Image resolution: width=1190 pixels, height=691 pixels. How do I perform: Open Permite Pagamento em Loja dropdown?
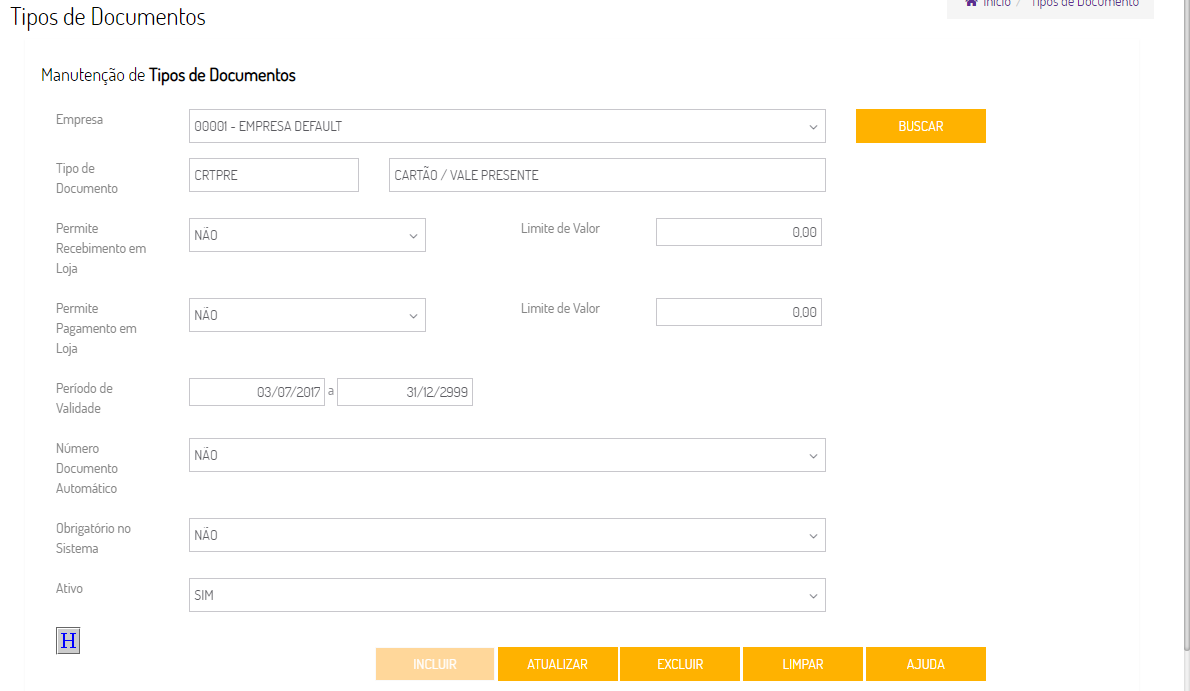point(307,315)
